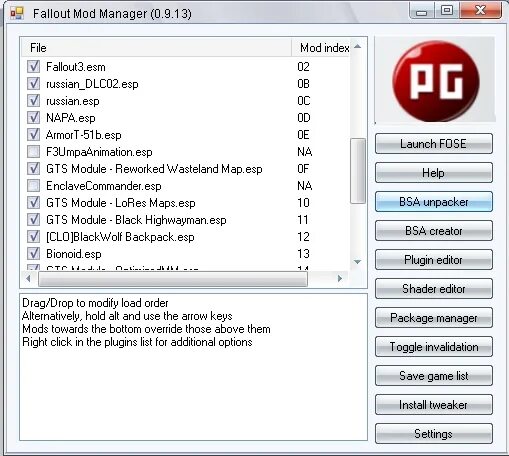Uncheck NAPA.esp in the plugin list
The width and height of the screenshot is (509, 456).
pyautogui.click(x=33, y=118)
